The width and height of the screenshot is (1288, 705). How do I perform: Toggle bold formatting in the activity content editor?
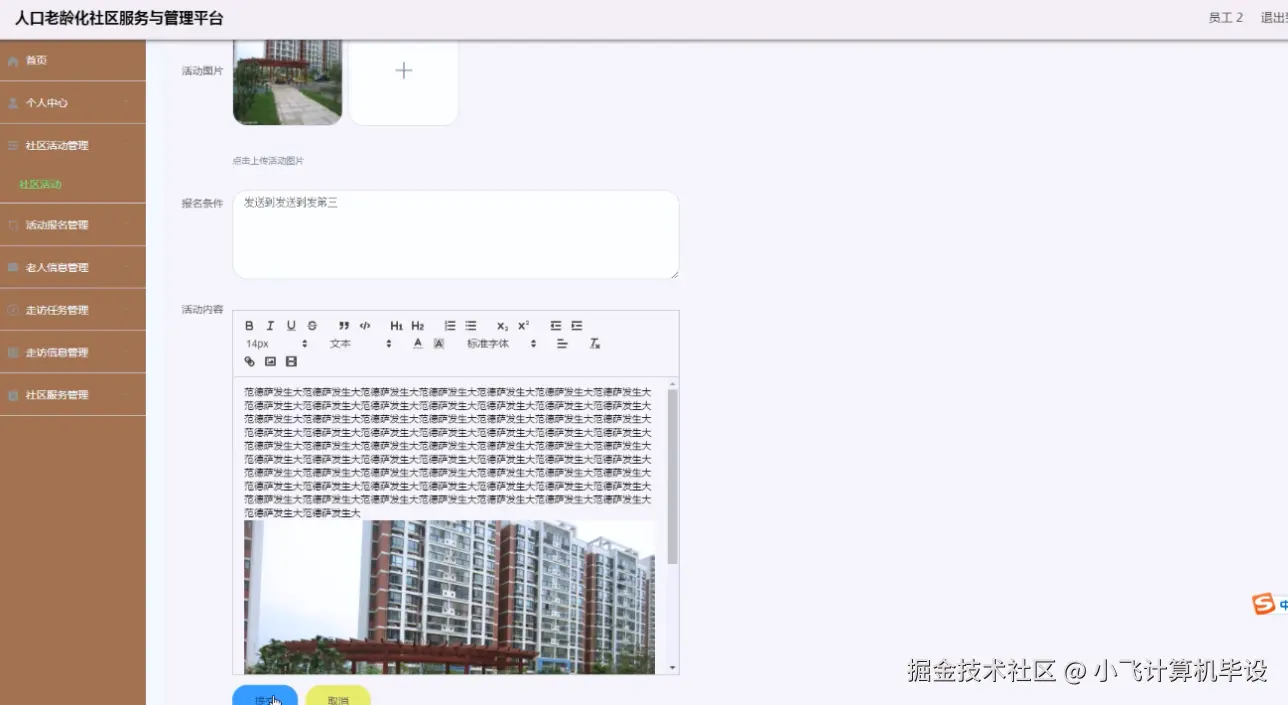coord(249,325)
